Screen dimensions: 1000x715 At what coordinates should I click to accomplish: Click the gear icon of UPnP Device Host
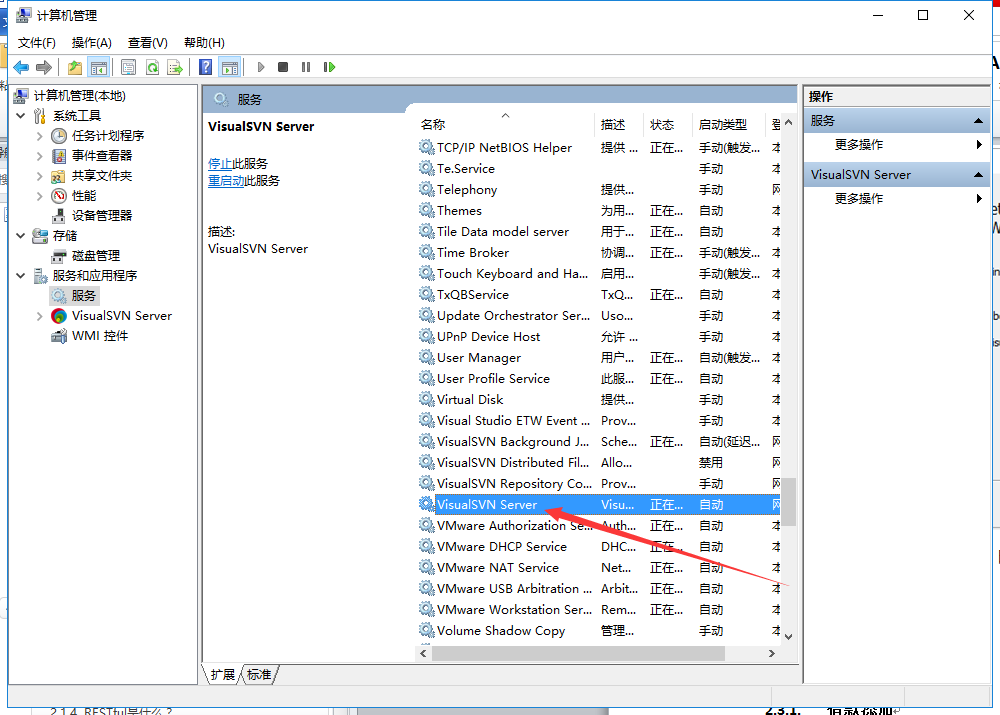pos(427,336)
